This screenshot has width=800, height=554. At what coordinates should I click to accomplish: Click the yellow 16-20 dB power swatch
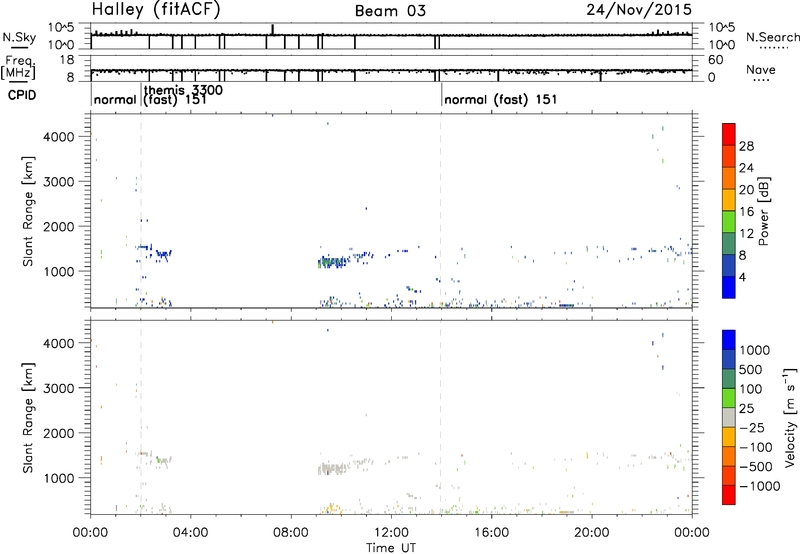[729, 200]
